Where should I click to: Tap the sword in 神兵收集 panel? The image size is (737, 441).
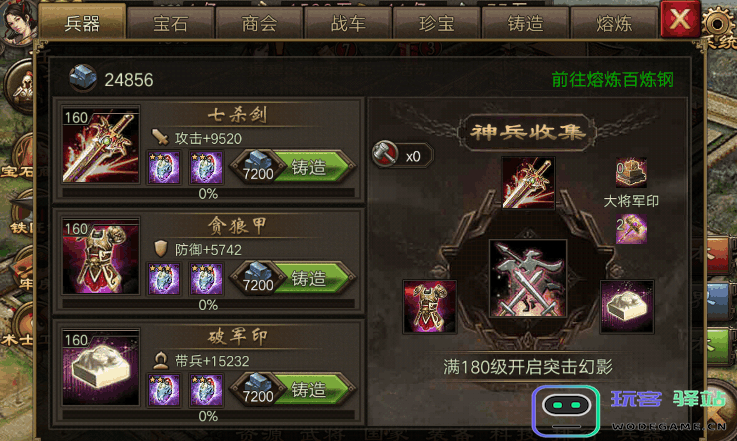[528, 183]
